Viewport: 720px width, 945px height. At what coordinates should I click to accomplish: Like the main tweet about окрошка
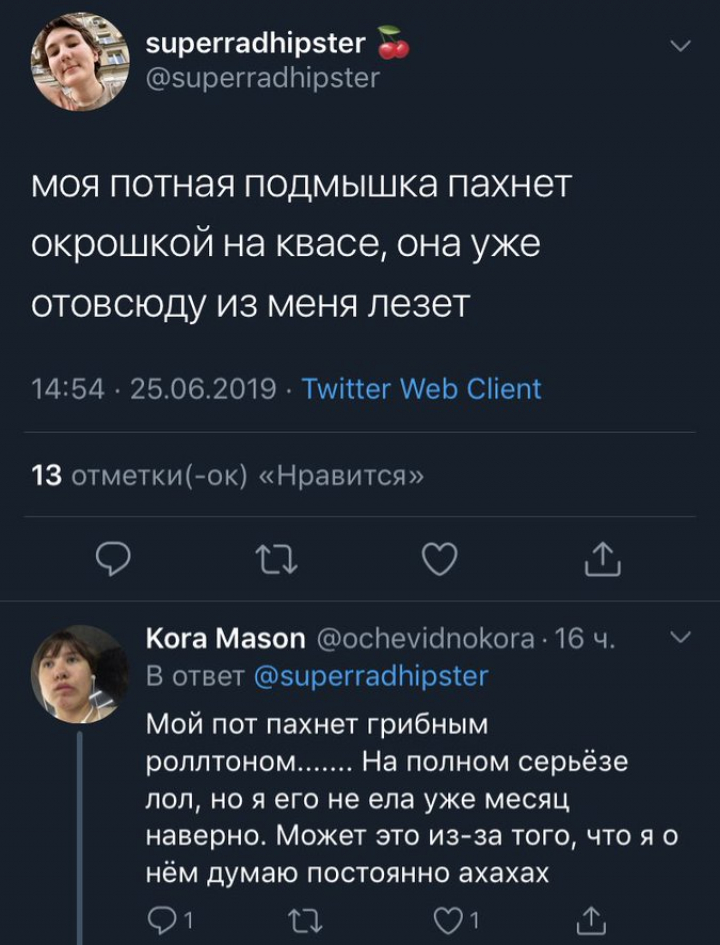[x=439, y=560]
